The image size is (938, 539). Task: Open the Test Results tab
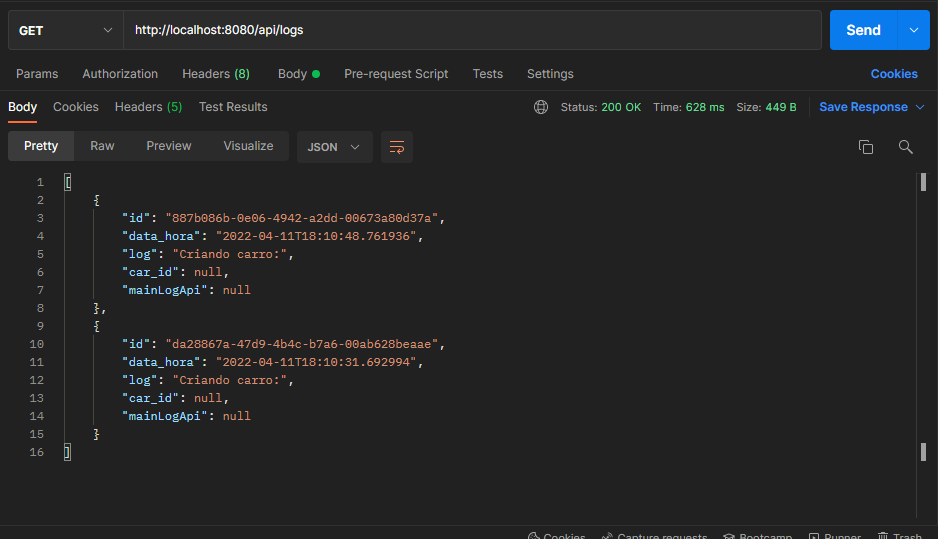[x=233, y=107]
